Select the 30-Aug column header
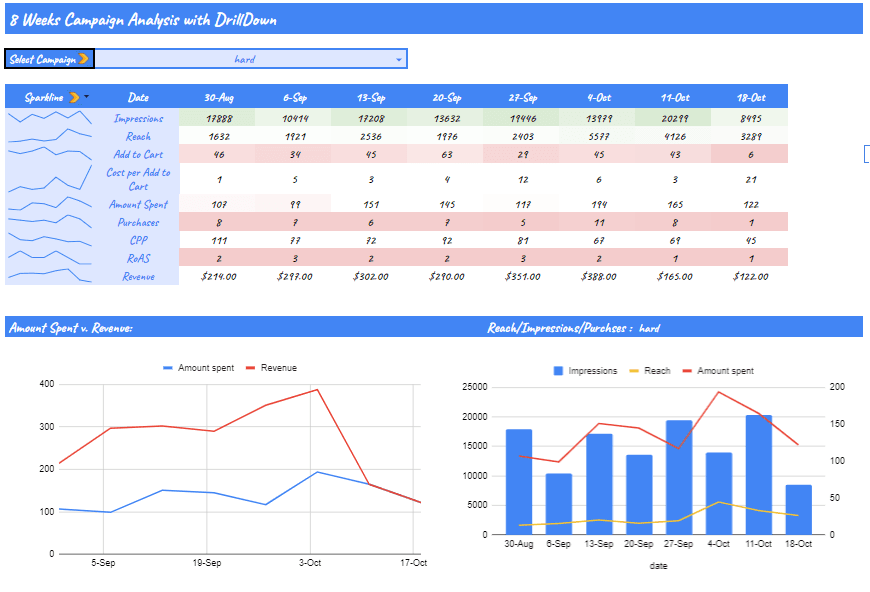This screenshot has width=870, height=592. 219,98
